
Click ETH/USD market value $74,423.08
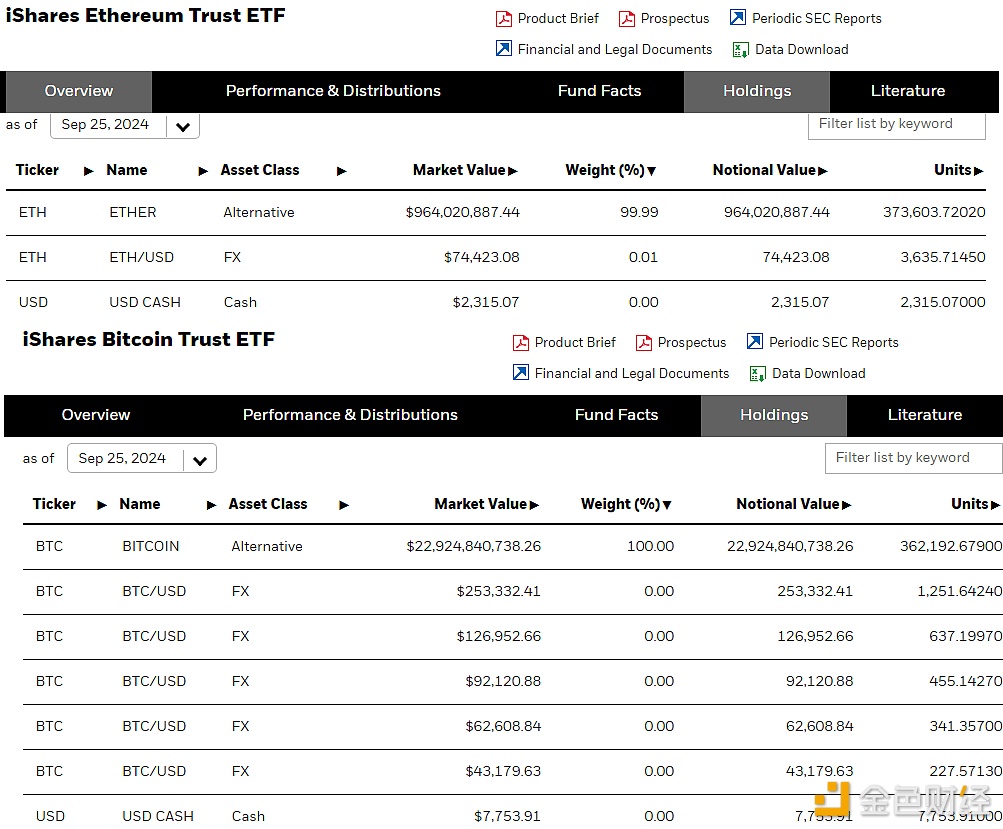tap(482, 257)
